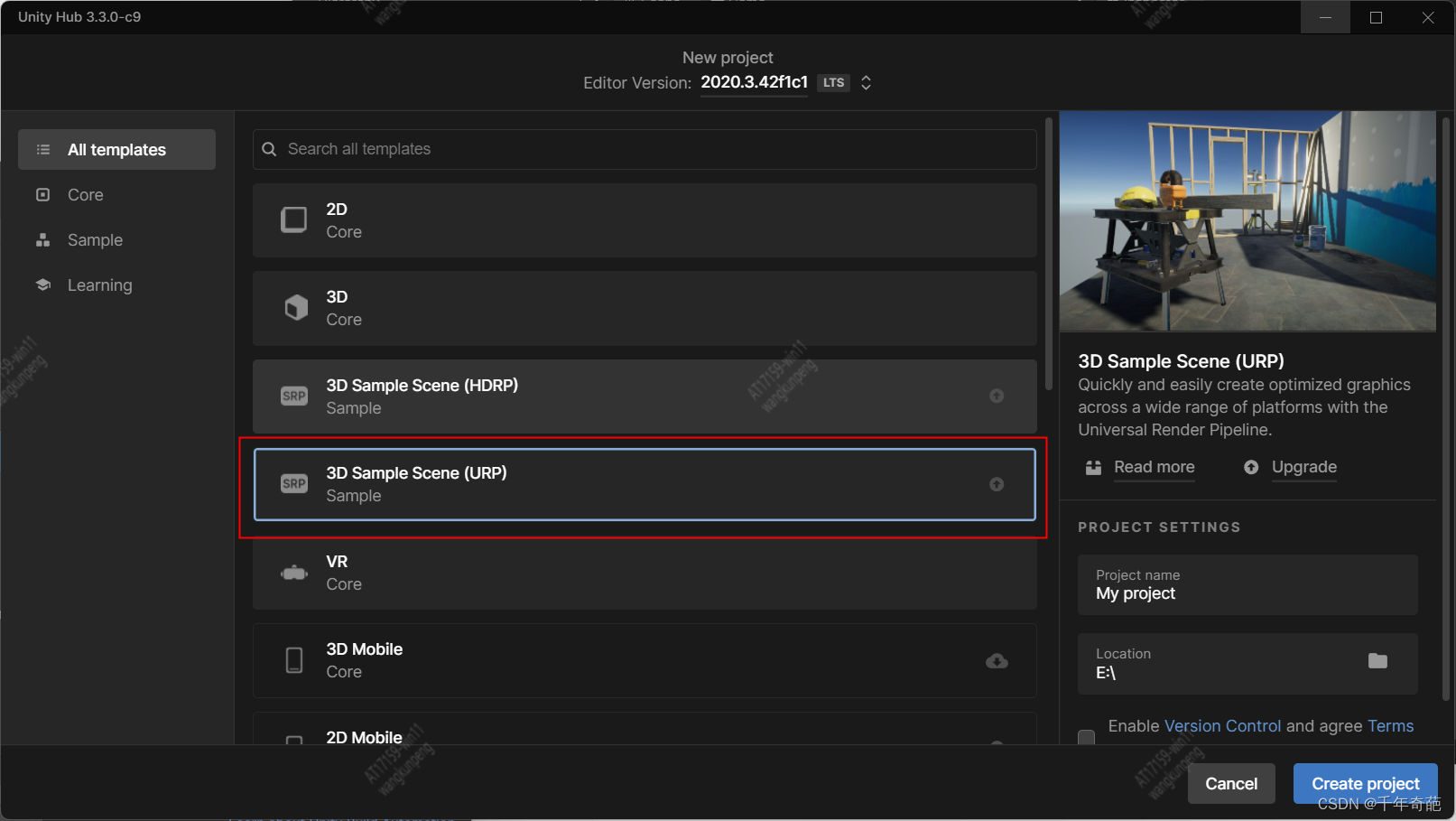Viewport: 1456px width, 821px height.
Task: Select the 3D Core template
Action: (645, 308)
